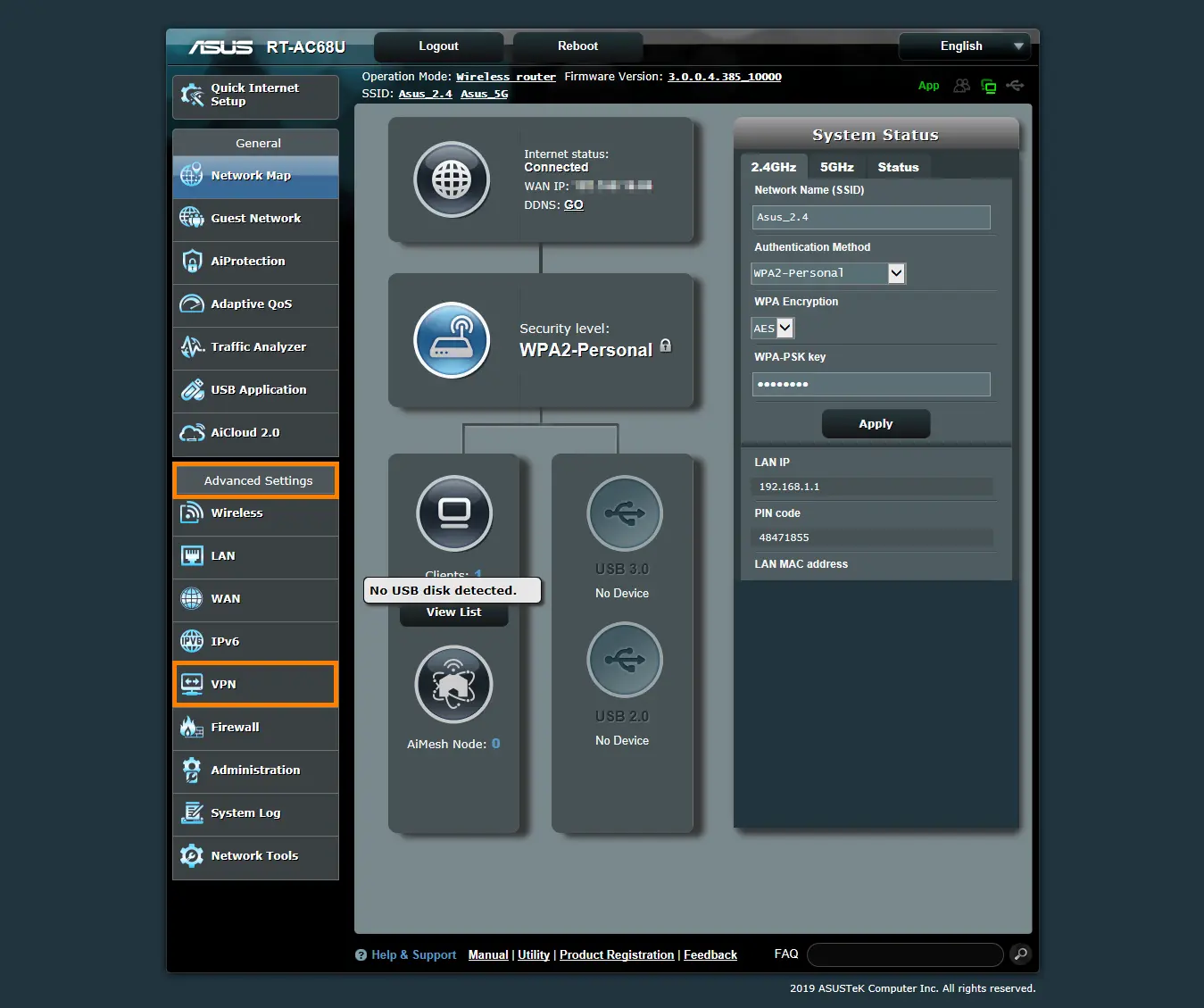
Task: Switch to the Status tab
Action: pyautogui.click(x=898, y=167)
